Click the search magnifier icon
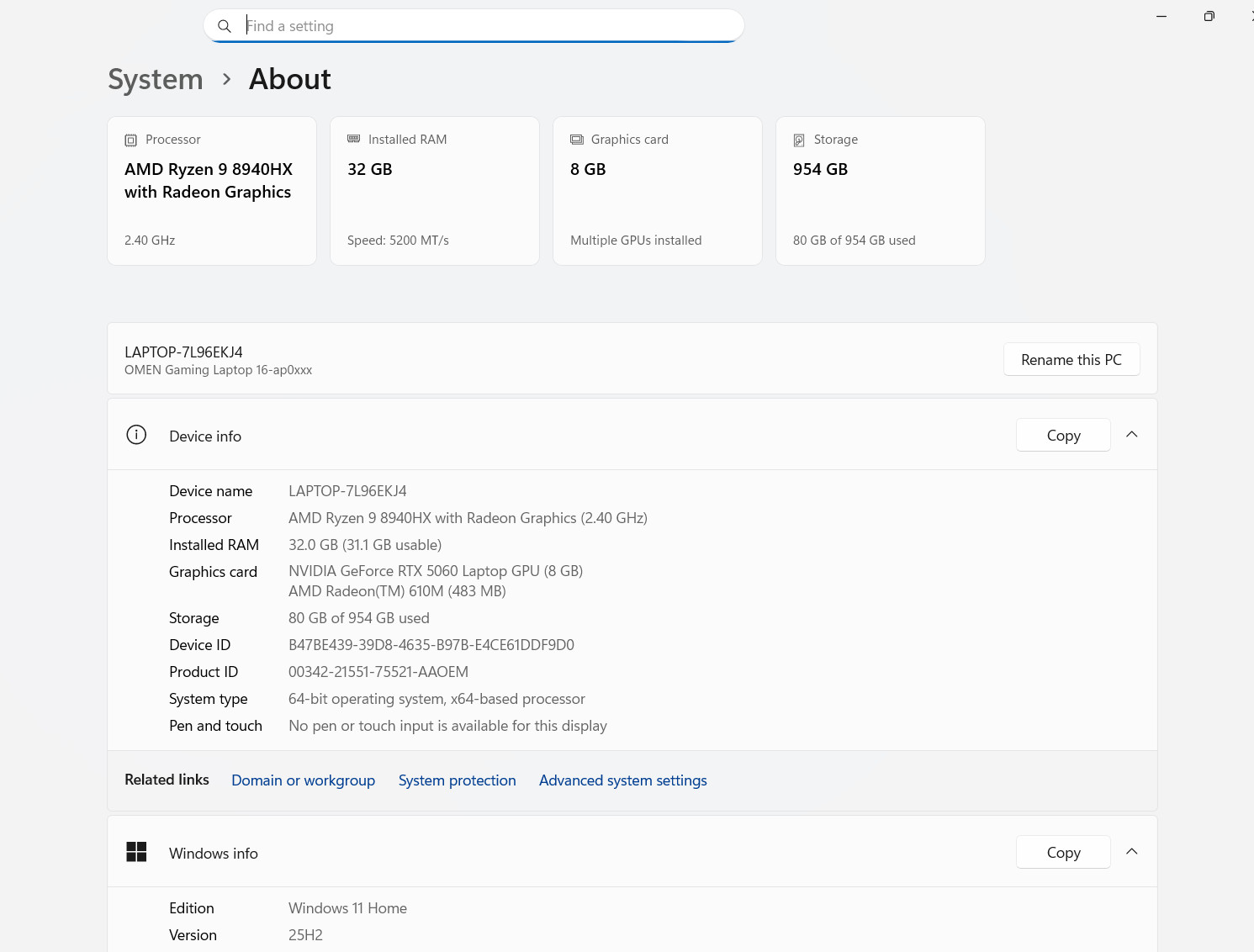 tap(225, 26)
